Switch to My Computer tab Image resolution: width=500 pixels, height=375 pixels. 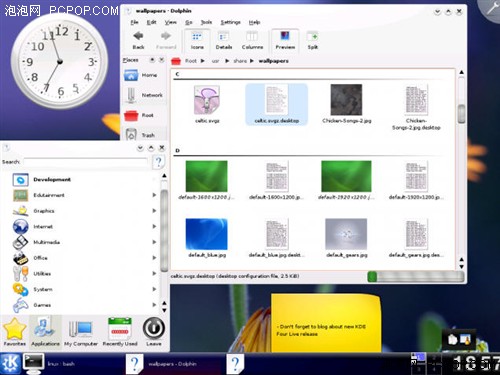tap(81, 332)
